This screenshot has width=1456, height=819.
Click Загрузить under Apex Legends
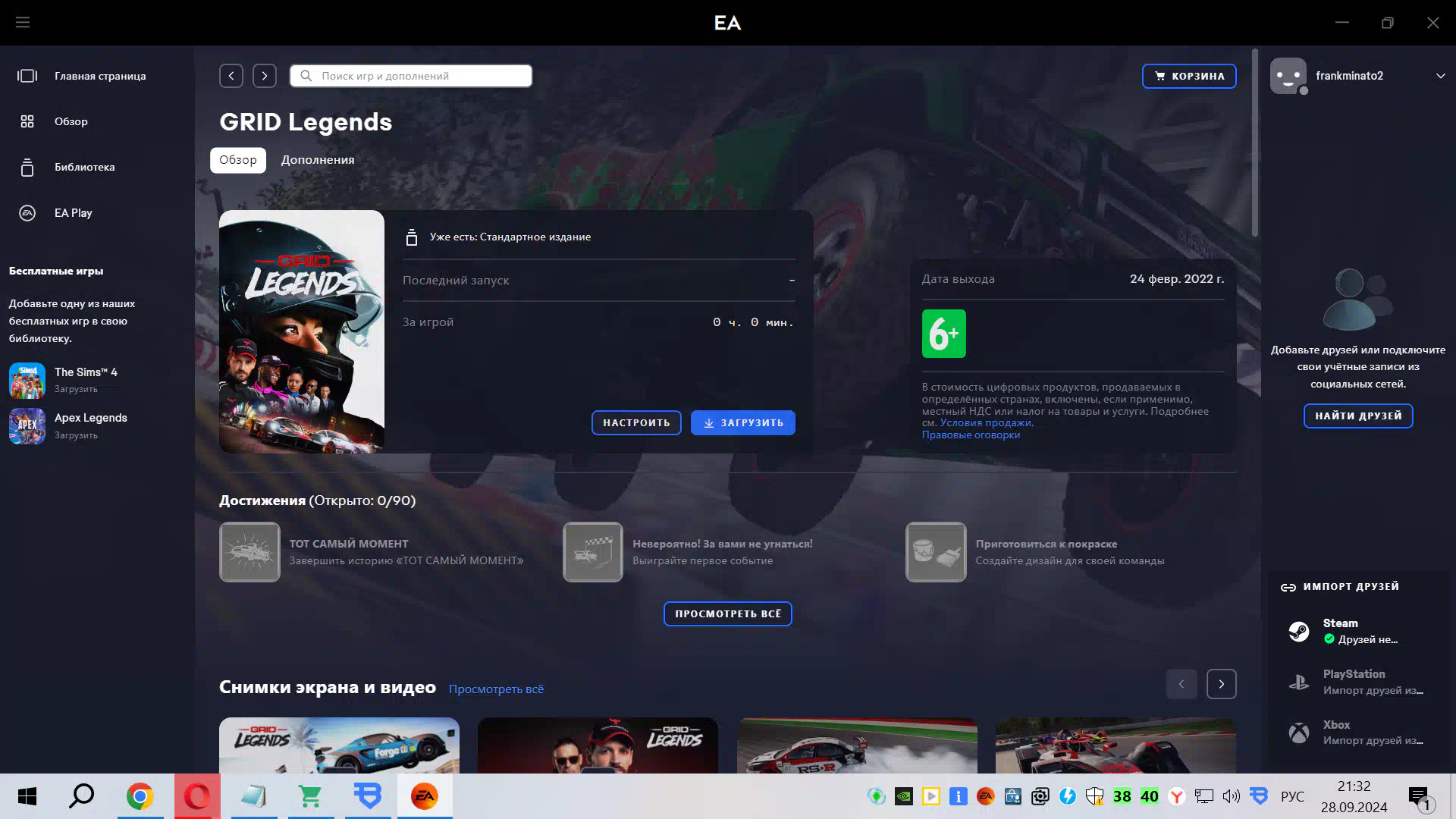[x=76, y=435]
